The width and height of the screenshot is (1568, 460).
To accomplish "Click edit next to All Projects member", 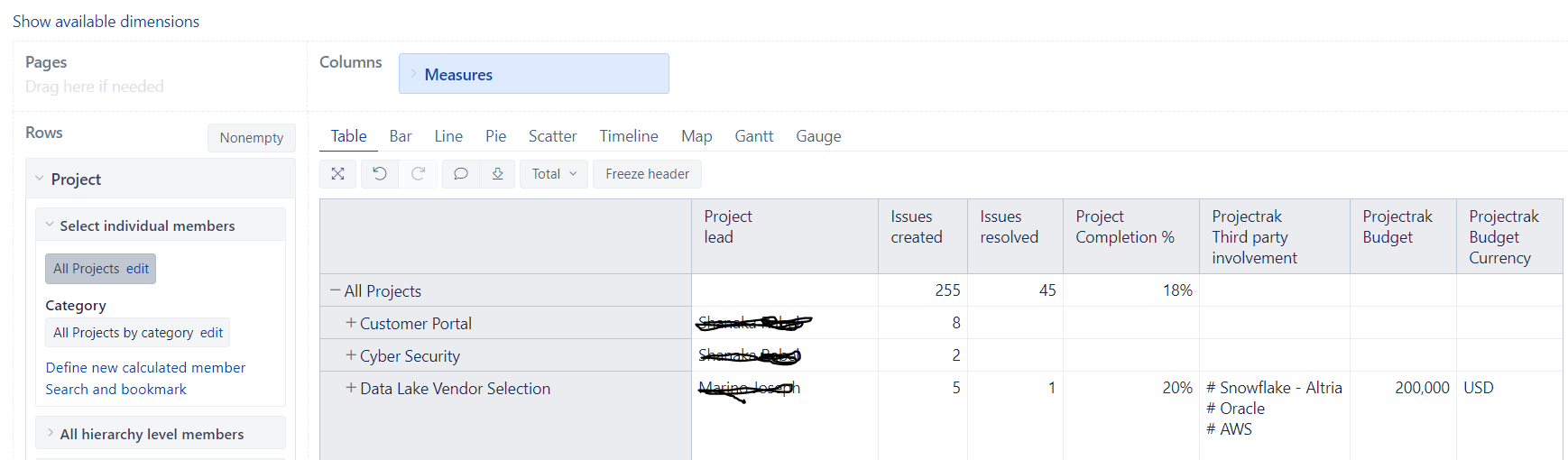I will point(137,269).
